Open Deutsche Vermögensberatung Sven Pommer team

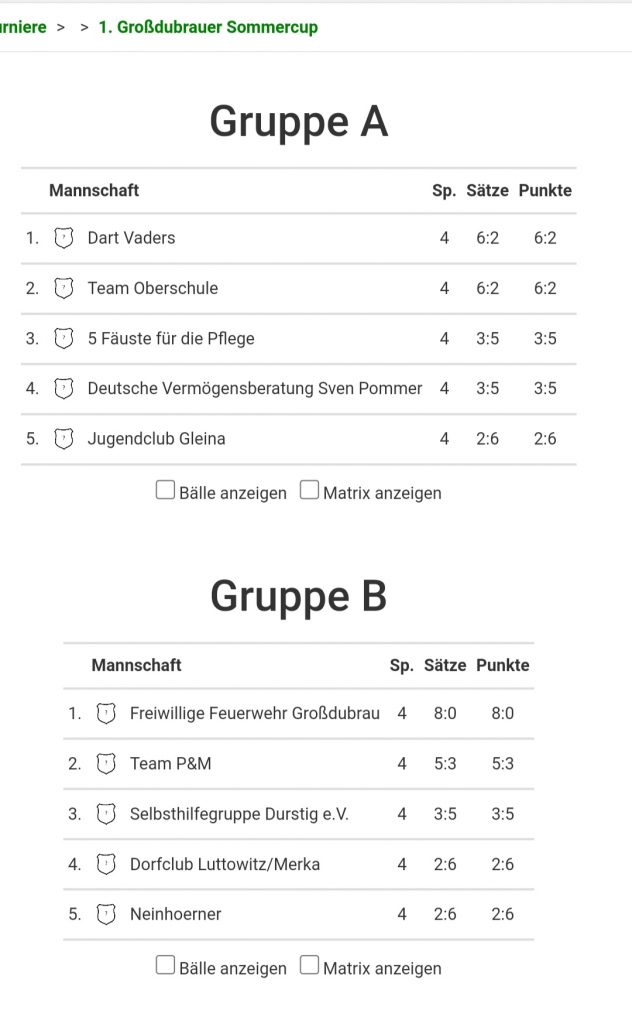[255, 388]
